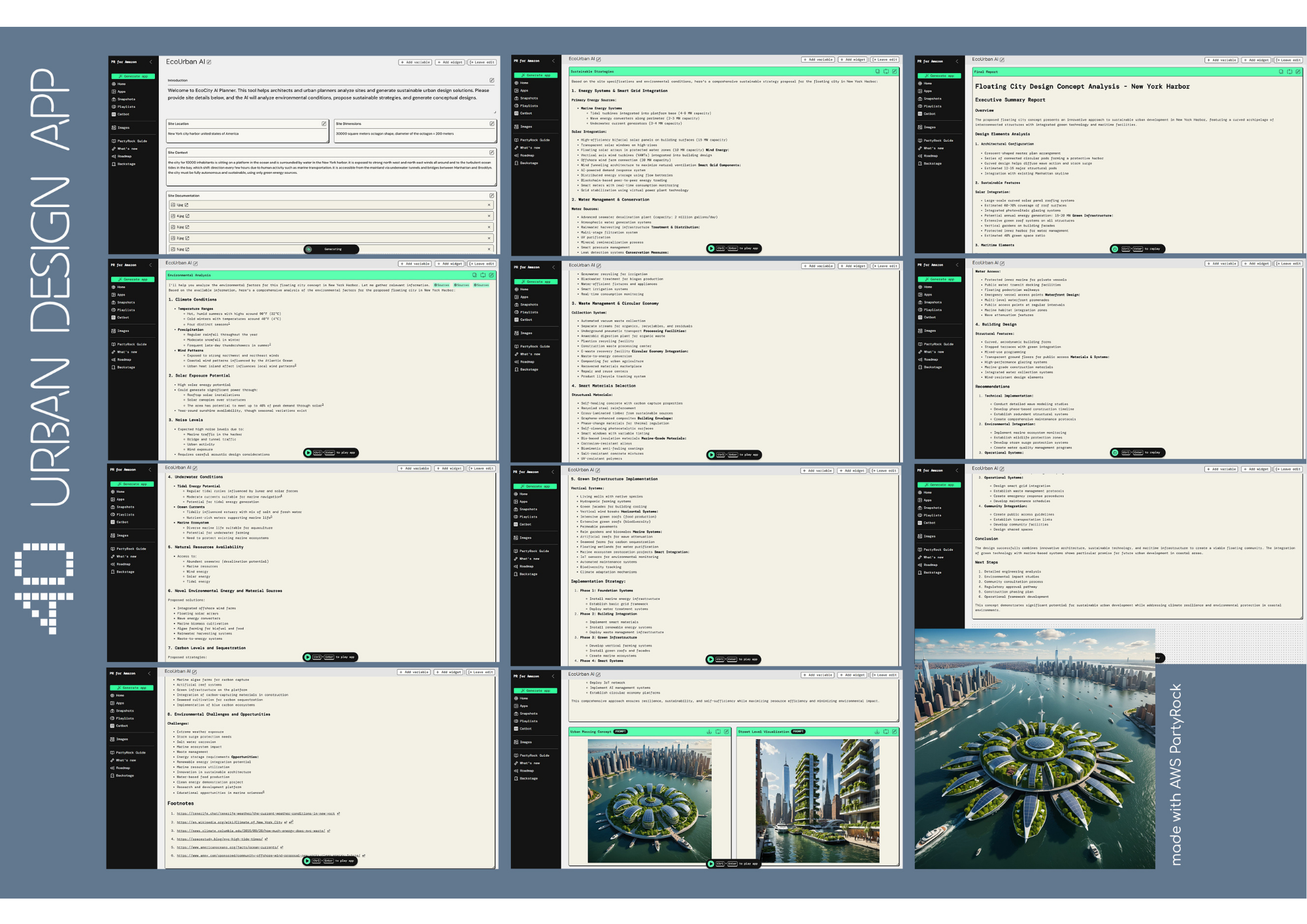Open the Site Dimensions widget editor

491,124
